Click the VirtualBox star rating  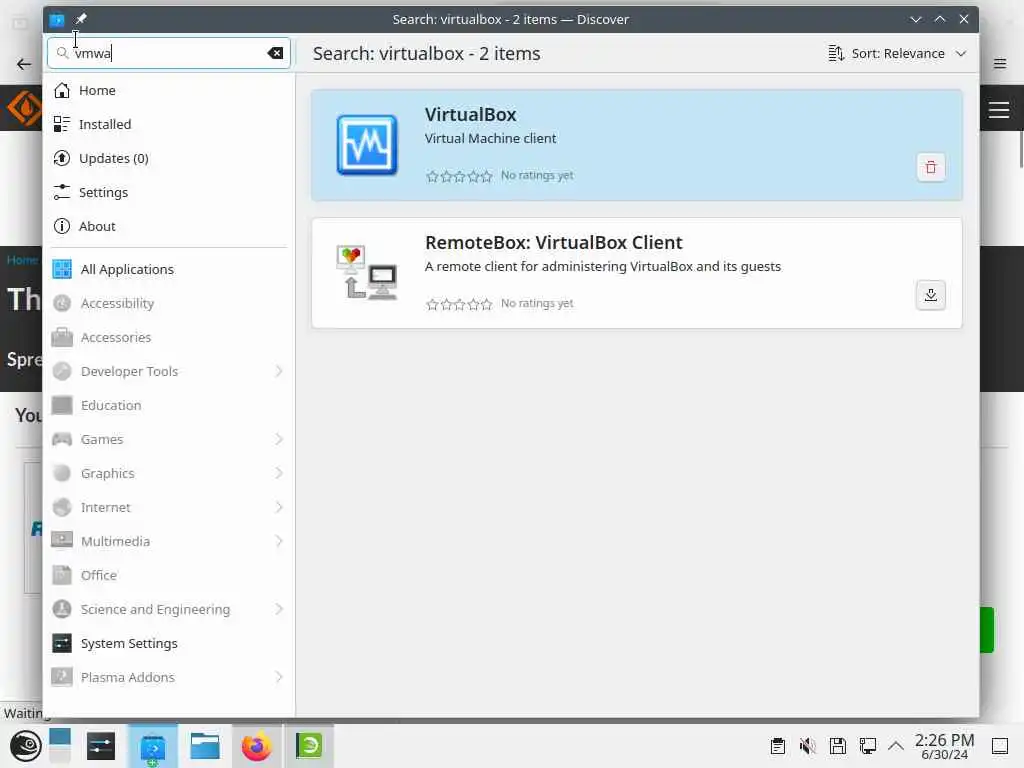pyautogui.click(x=459, y=176)
